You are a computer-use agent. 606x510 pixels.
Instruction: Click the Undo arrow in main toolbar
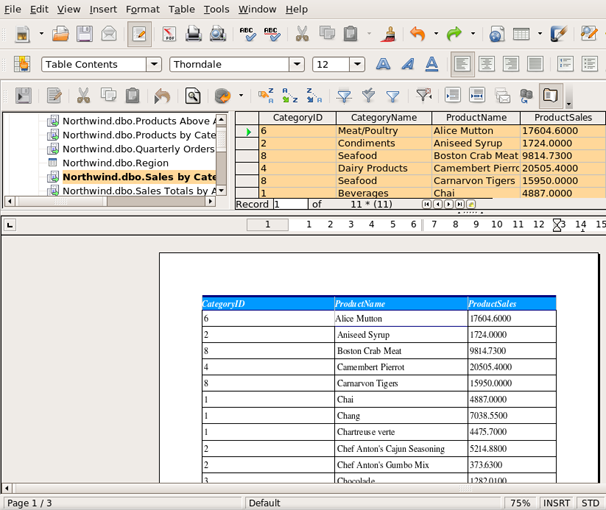pos(418,34)
